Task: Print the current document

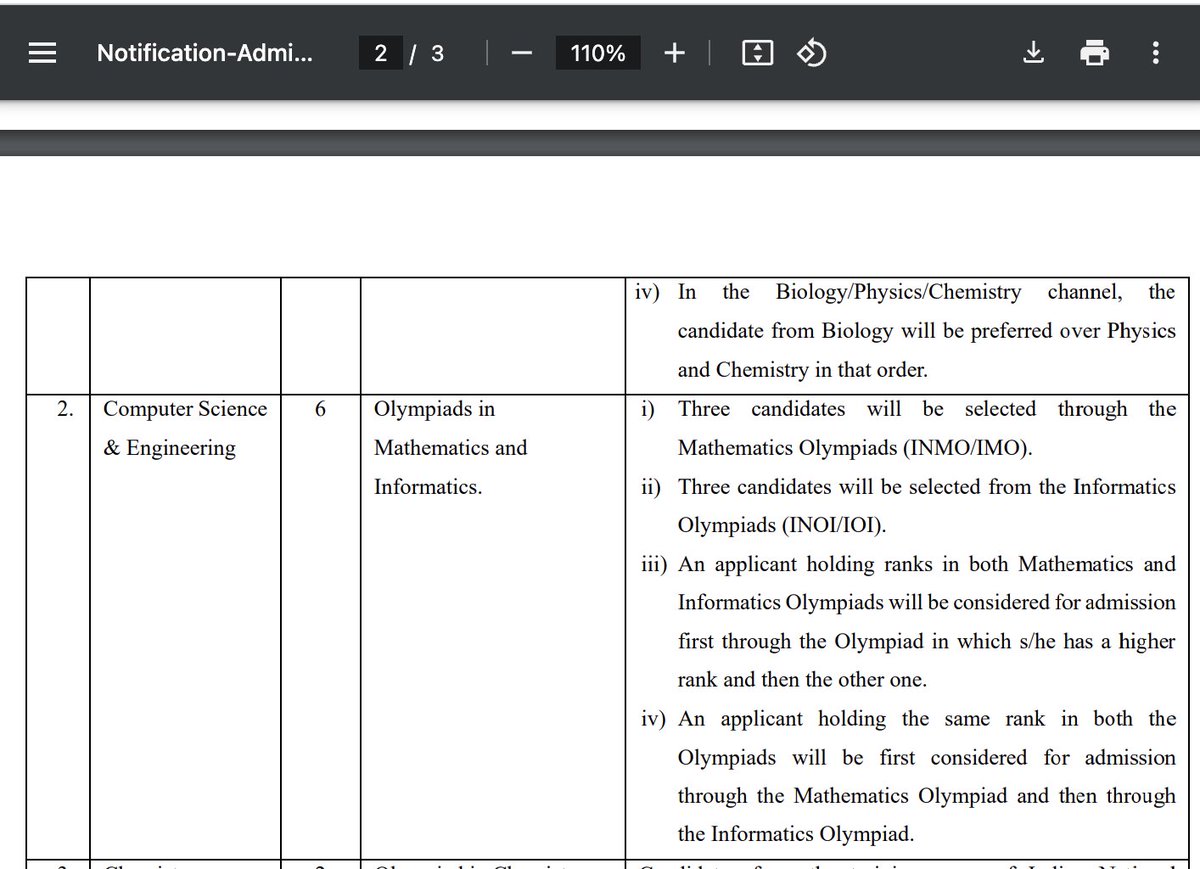Action: pyautogui.click(x=1094, y=52)
